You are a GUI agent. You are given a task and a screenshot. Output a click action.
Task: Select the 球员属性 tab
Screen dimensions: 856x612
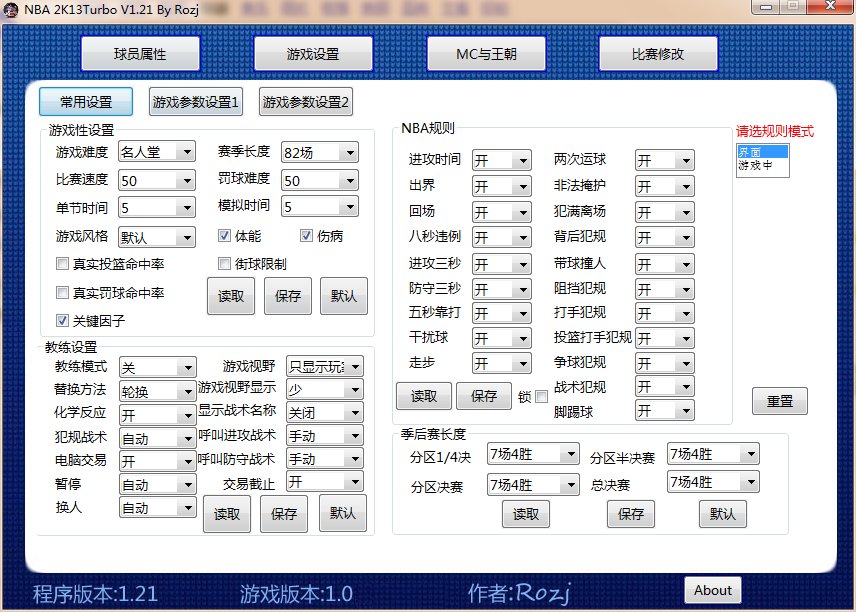click(x=140, y=54)
